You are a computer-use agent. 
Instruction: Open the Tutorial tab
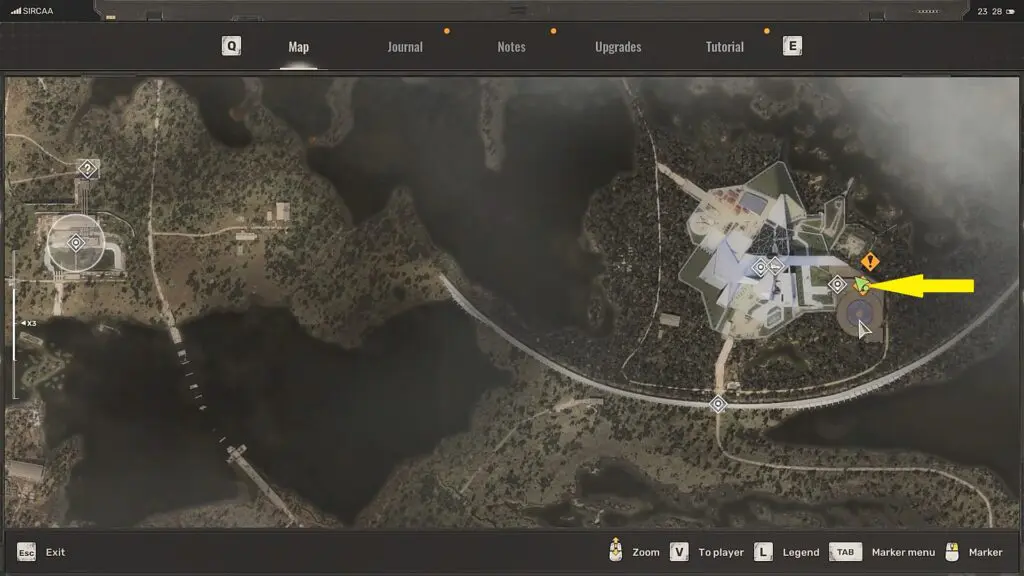point(725,47)
